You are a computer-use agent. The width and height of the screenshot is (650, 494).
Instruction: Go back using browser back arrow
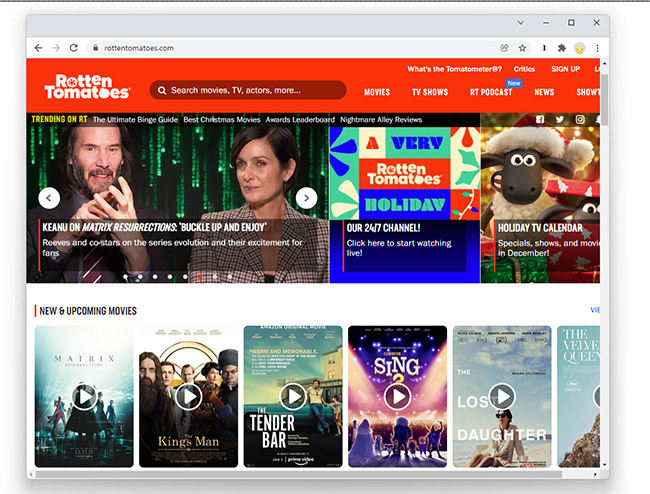(39, 48)
